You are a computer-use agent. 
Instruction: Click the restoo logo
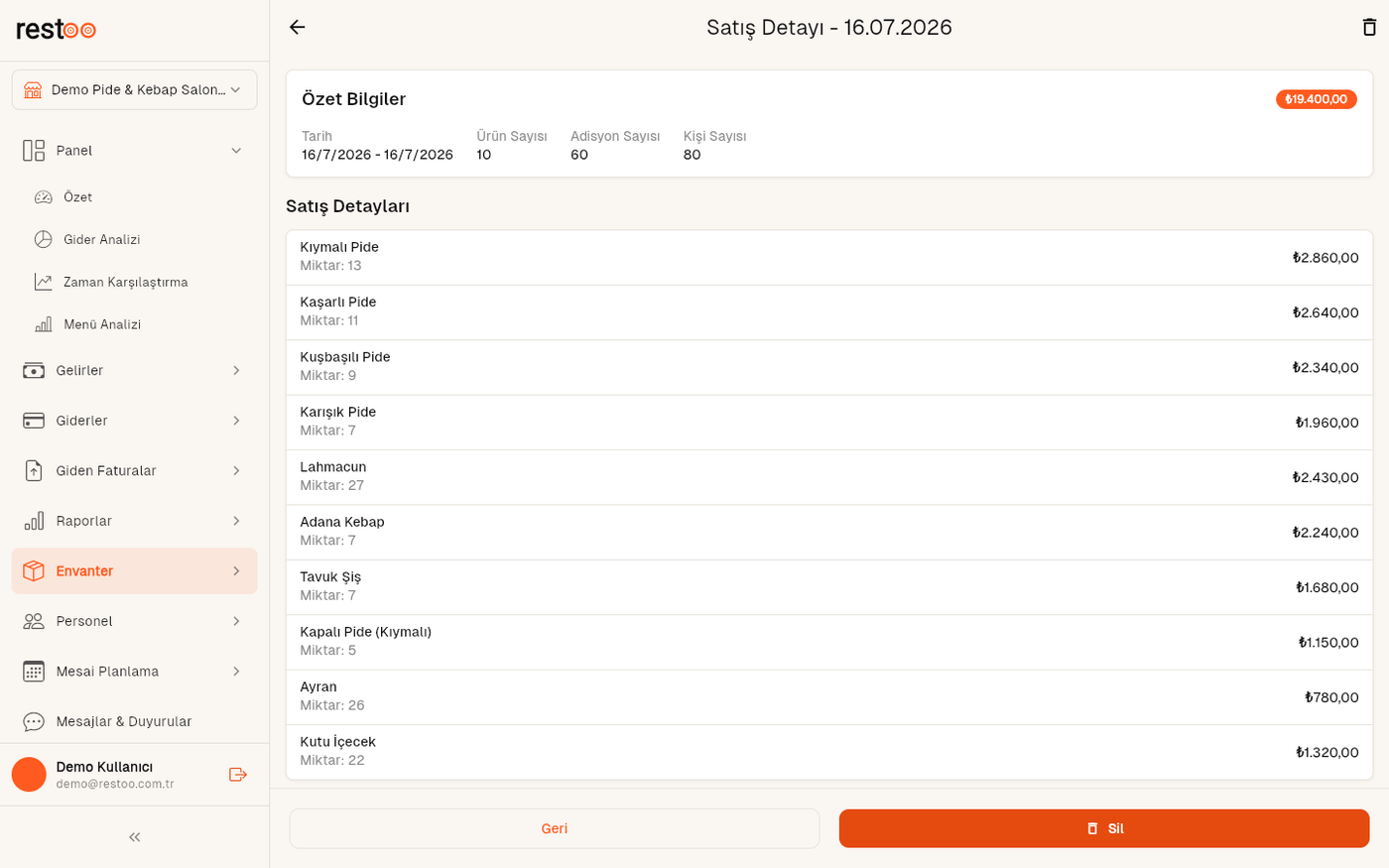point(57,30)
